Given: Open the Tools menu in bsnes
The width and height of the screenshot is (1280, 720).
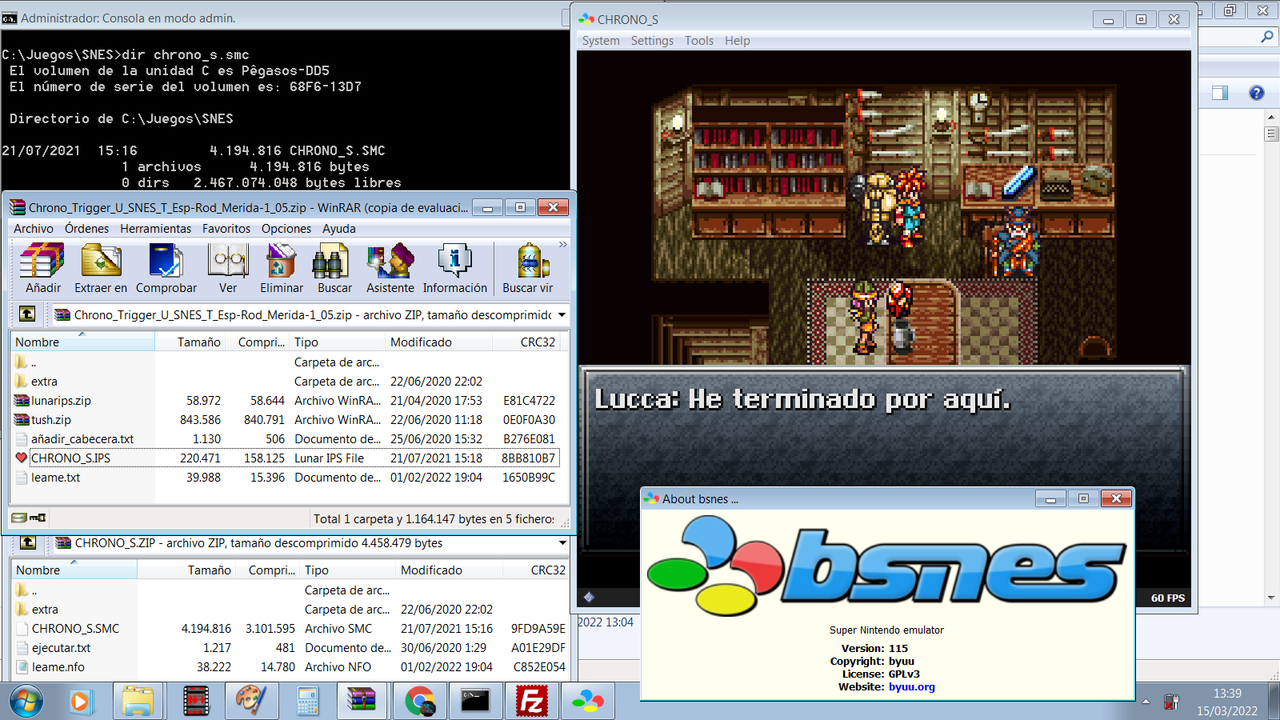Looking at the screenshot, I should click(x=699, y=41).
